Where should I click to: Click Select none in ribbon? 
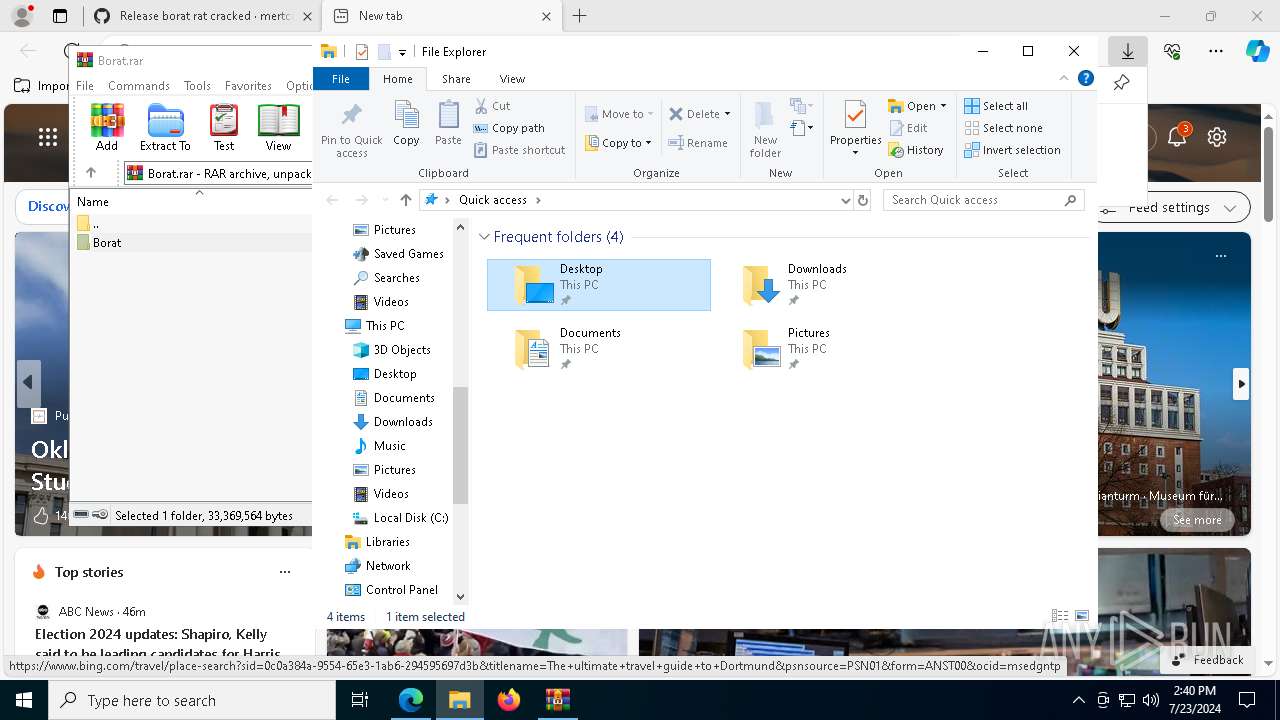[x=1003, y=128]
